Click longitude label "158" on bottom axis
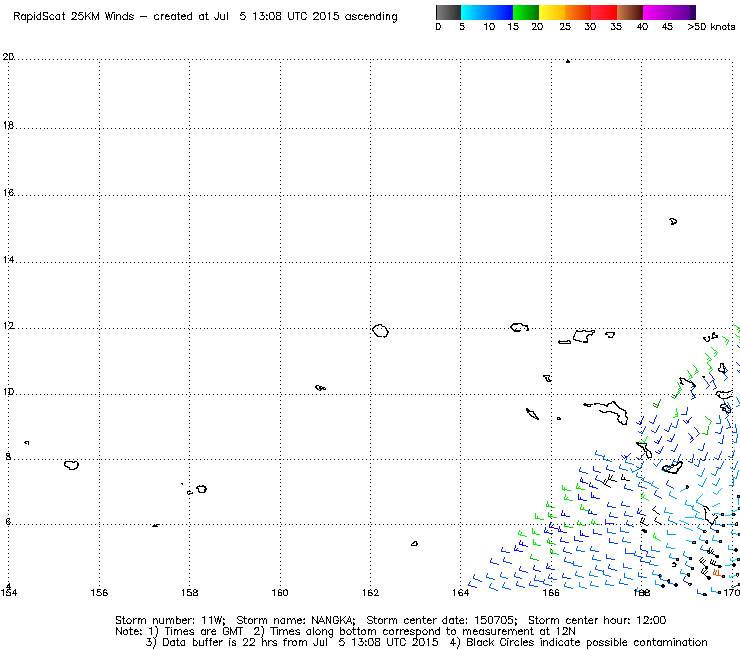Screen dimensions: 740x650 189,592
